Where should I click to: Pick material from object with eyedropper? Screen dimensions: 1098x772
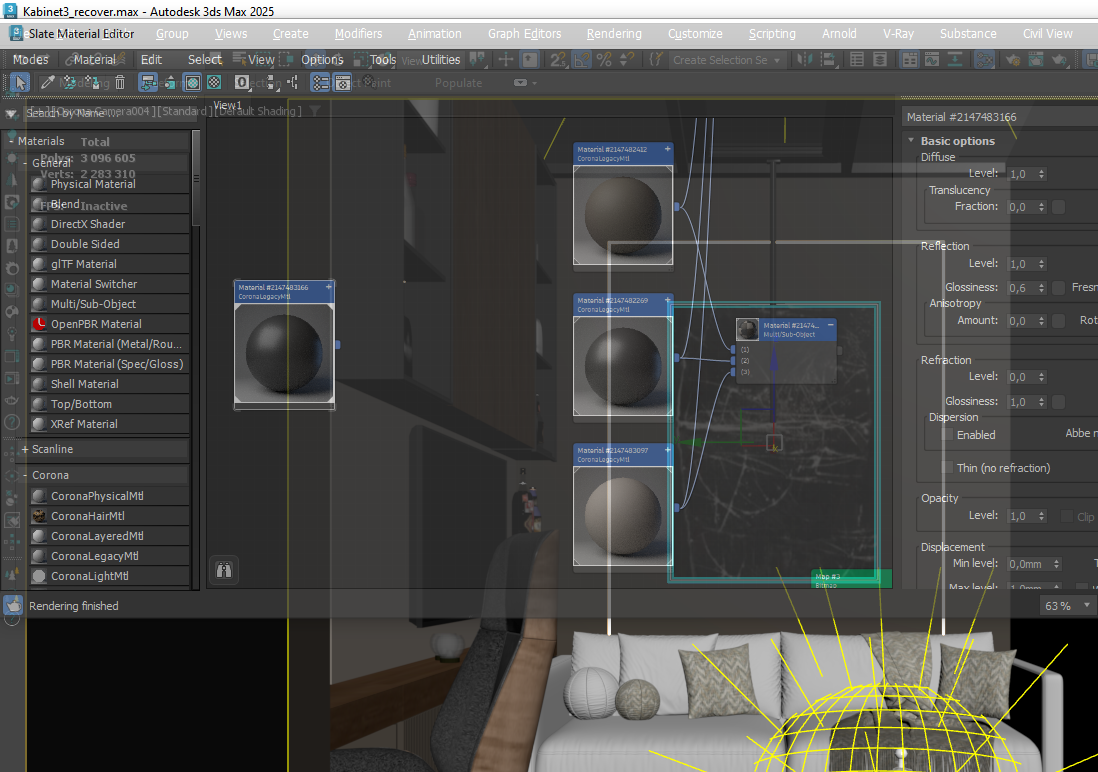(x=47, y=83)
